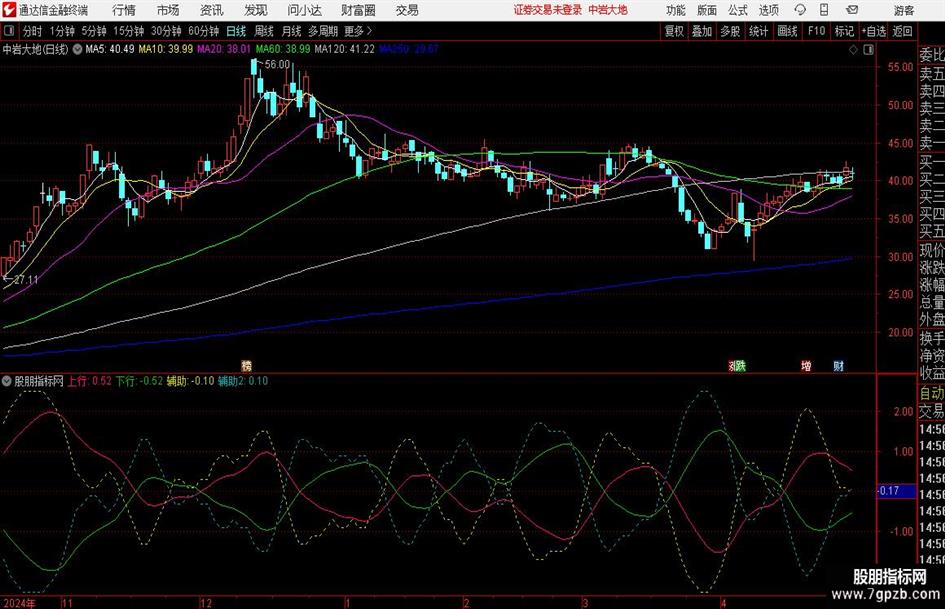Open the 发现 menu
This screenshot has width=945, height=609.
(256, 10)
